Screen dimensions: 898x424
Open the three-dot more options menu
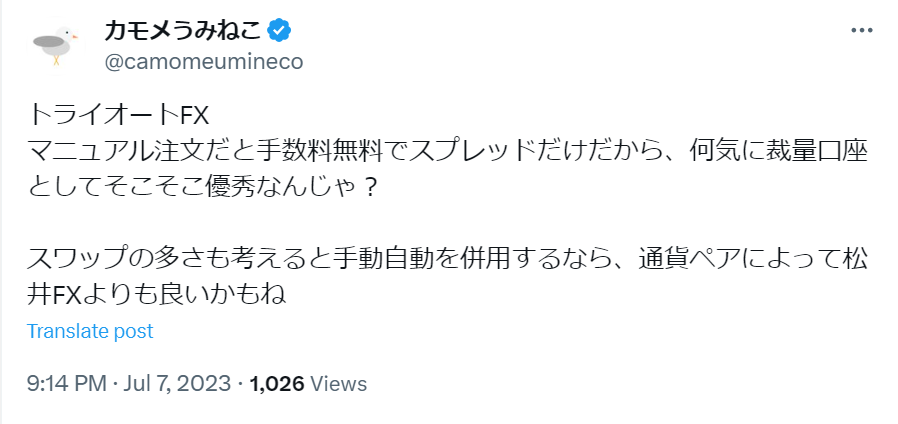[x=861, y=31]
